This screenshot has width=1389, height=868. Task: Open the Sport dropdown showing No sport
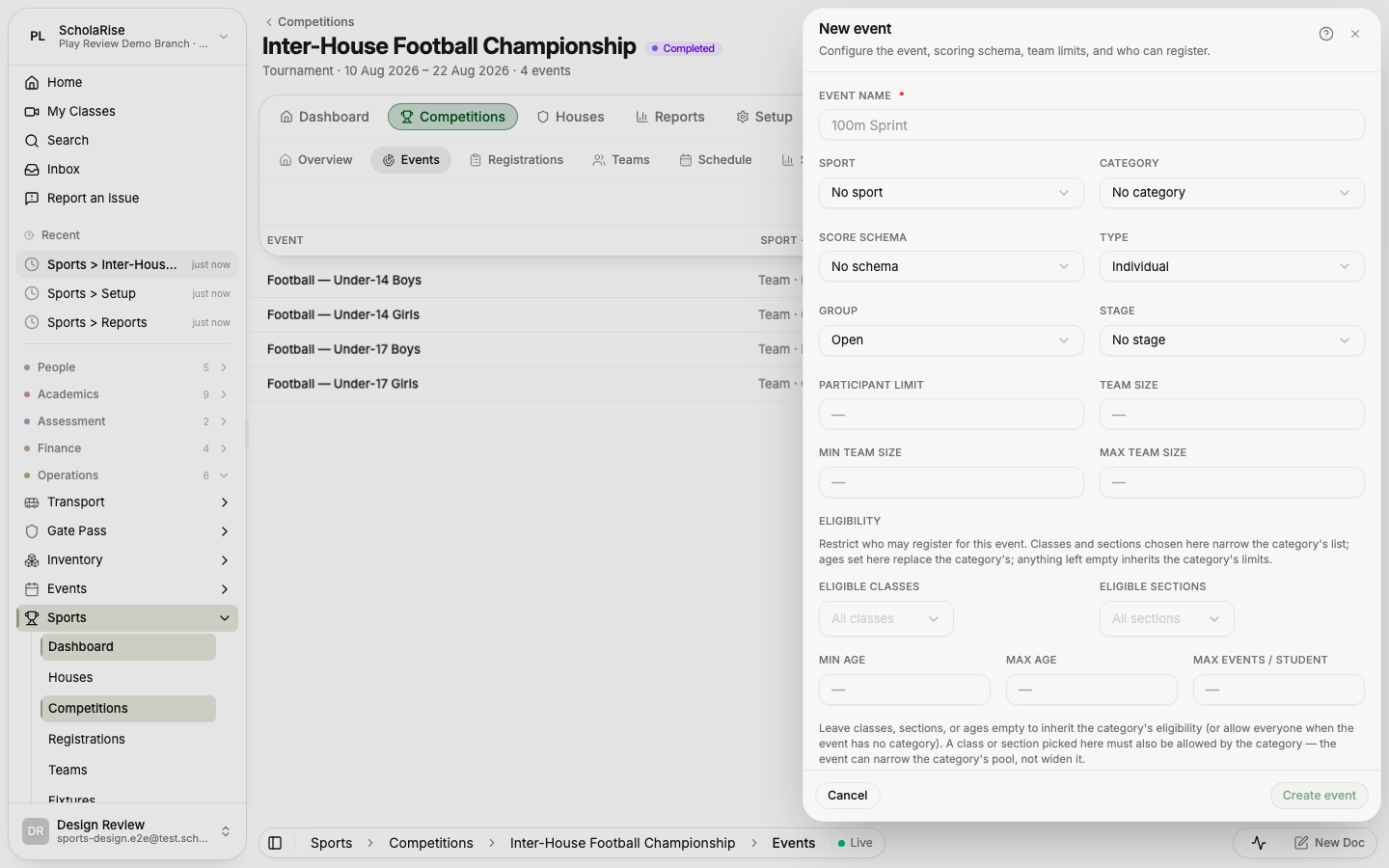[951, 193]
